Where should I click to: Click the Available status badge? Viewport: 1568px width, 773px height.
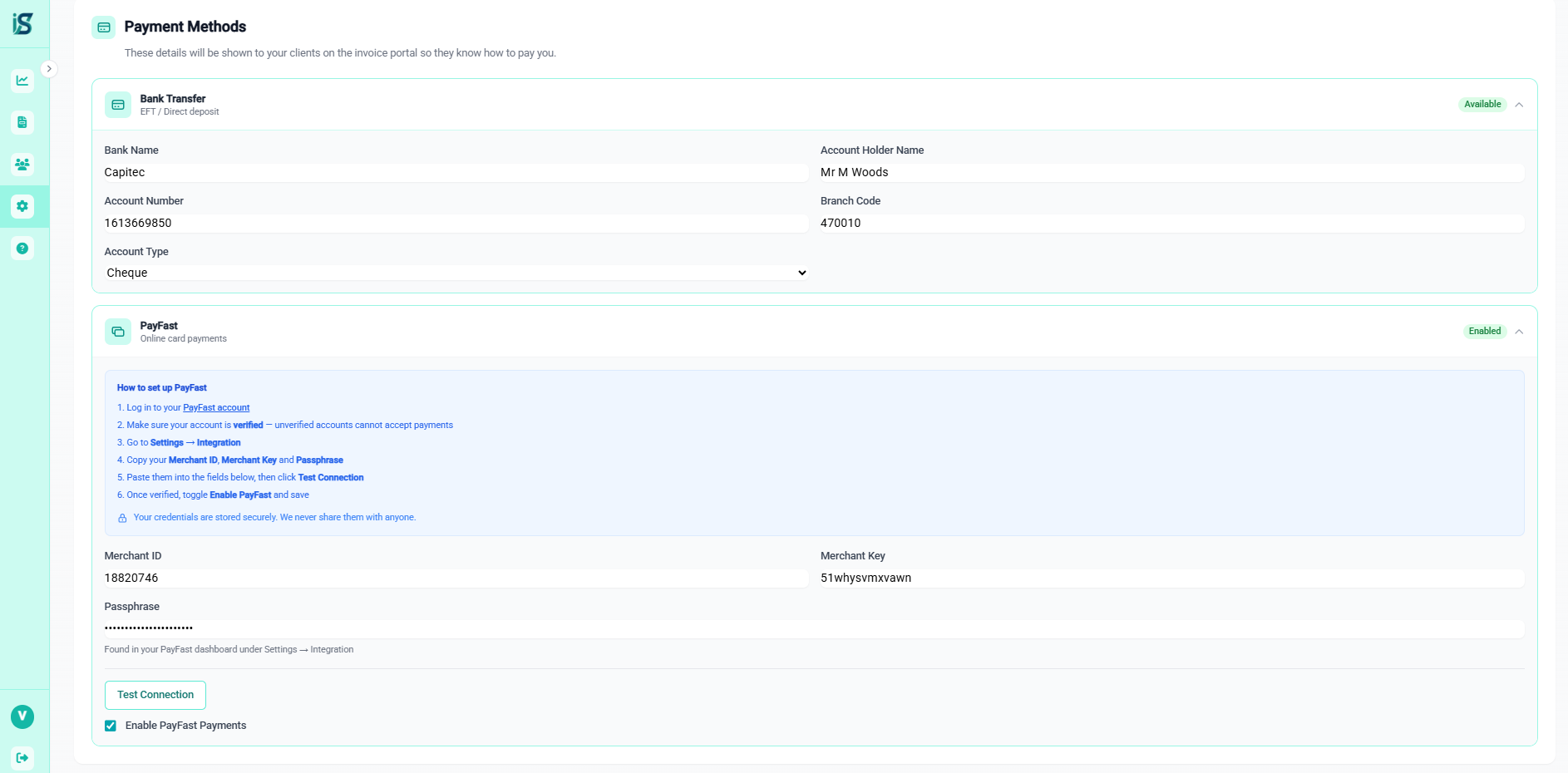click(1482, 105)
